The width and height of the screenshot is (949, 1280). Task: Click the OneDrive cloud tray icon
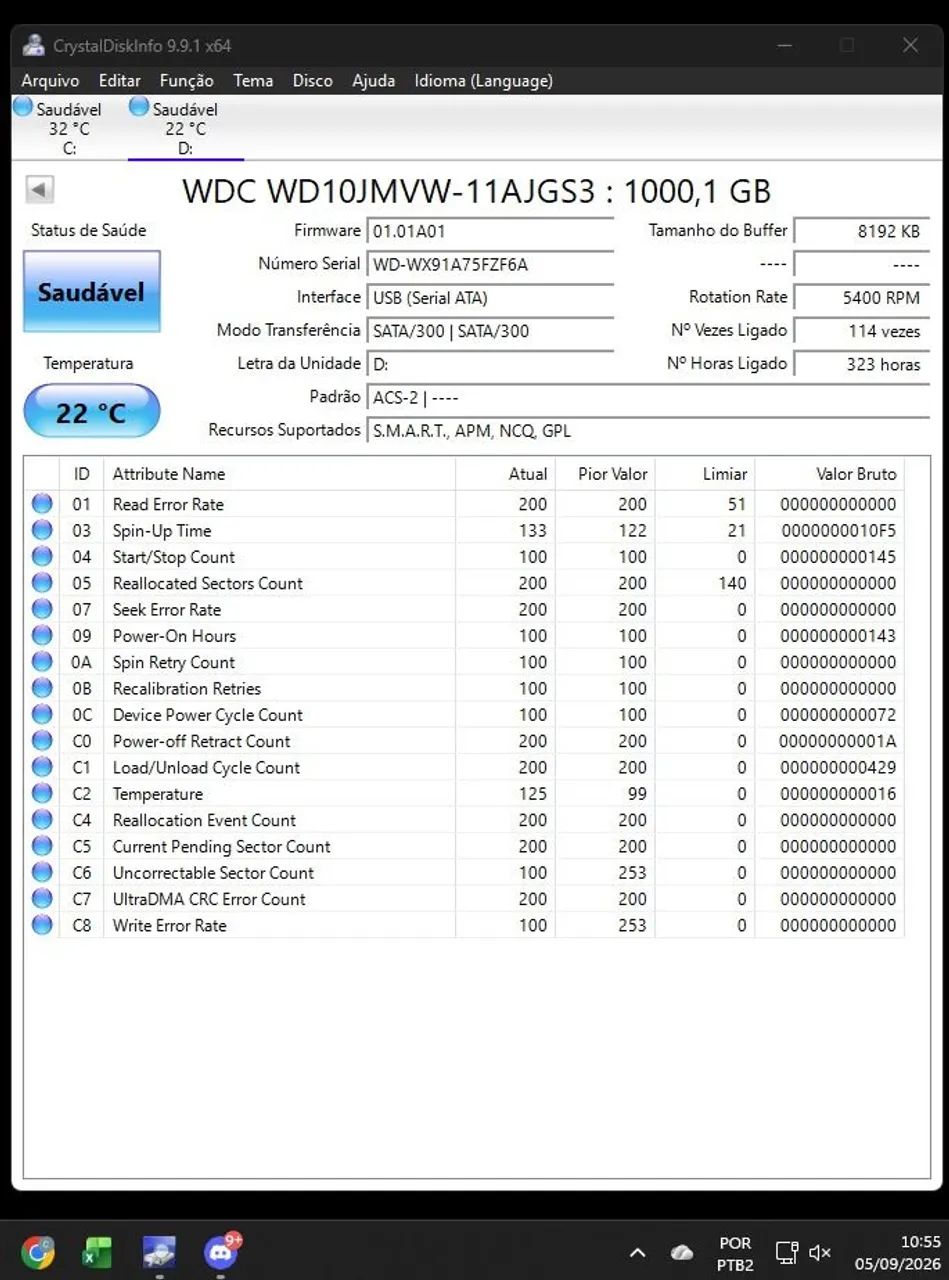682,1252
